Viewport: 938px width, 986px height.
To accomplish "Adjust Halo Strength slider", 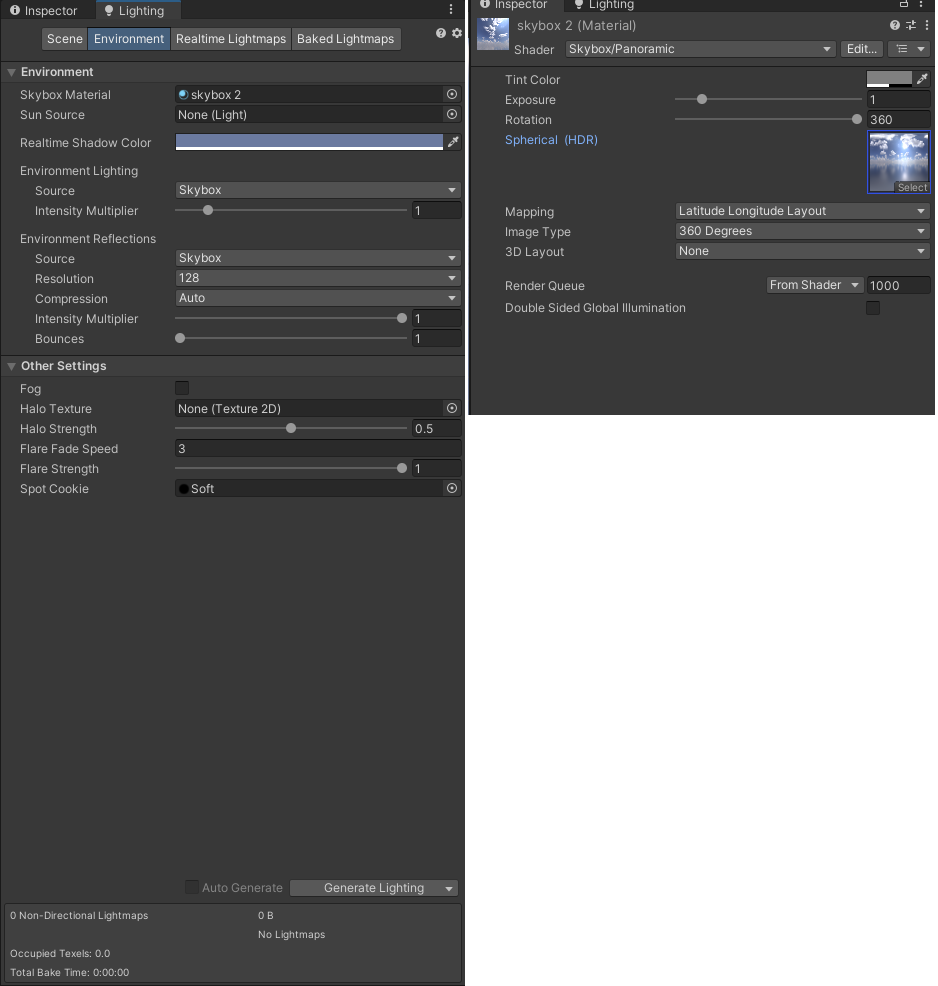I will [x=291, y=428].
